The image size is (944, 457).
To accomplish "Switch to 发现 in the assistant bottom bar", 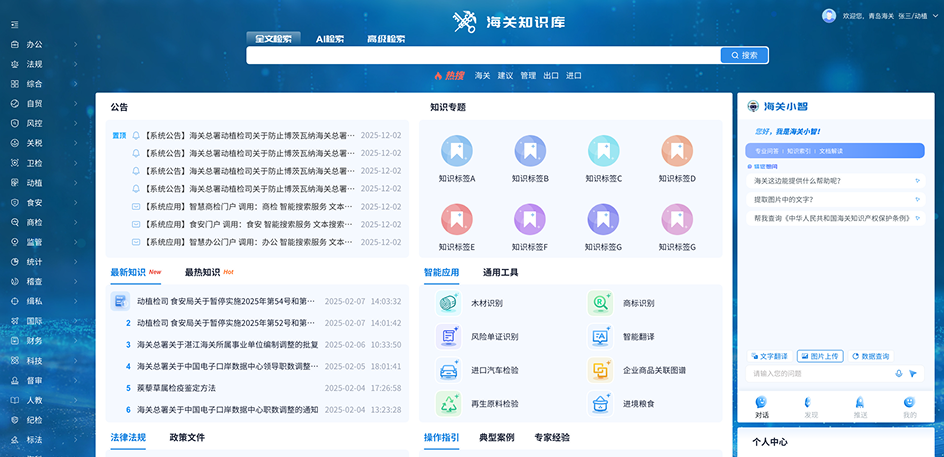I will click(811, 408).
